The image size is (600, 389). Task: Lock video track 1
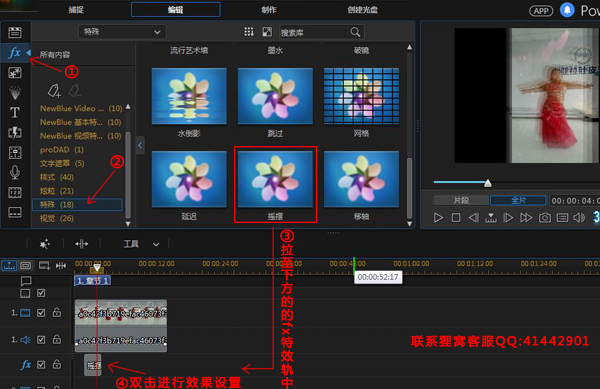[57, 313]
